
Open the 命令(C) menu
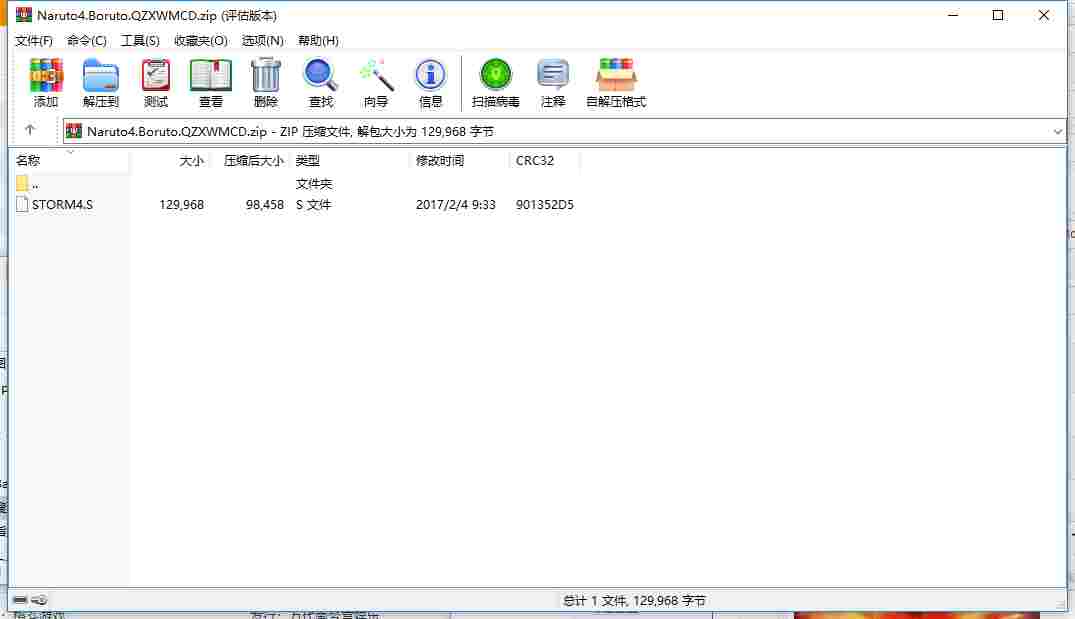(x=86, y=40)
